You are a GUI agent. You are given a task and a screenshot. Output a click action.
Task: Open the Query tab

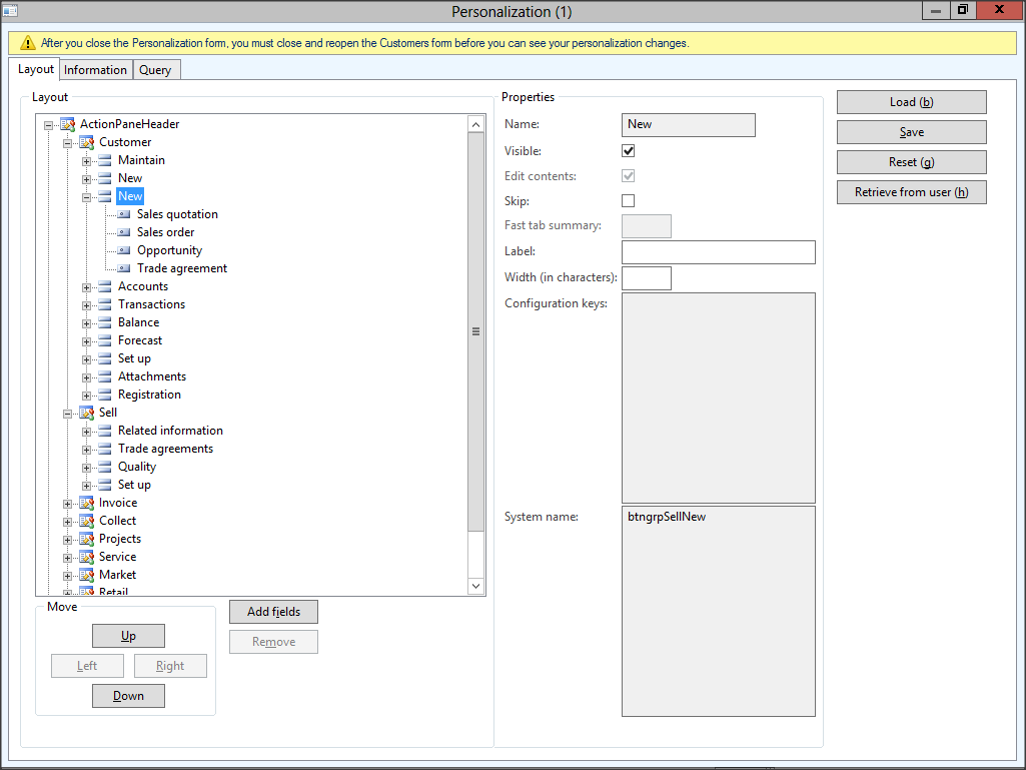[x=155, y=70]
